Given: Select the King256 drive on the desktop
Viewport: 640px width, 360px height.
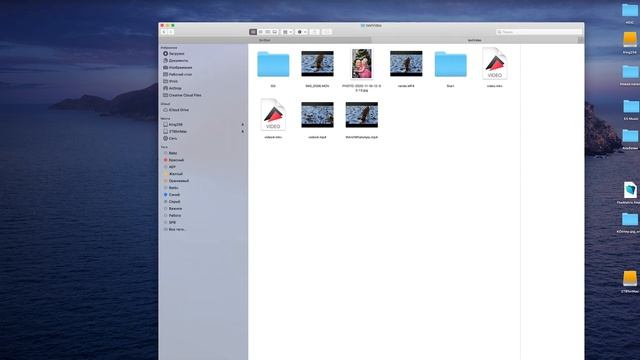Looking at the screenshot, I should point(630,40).
